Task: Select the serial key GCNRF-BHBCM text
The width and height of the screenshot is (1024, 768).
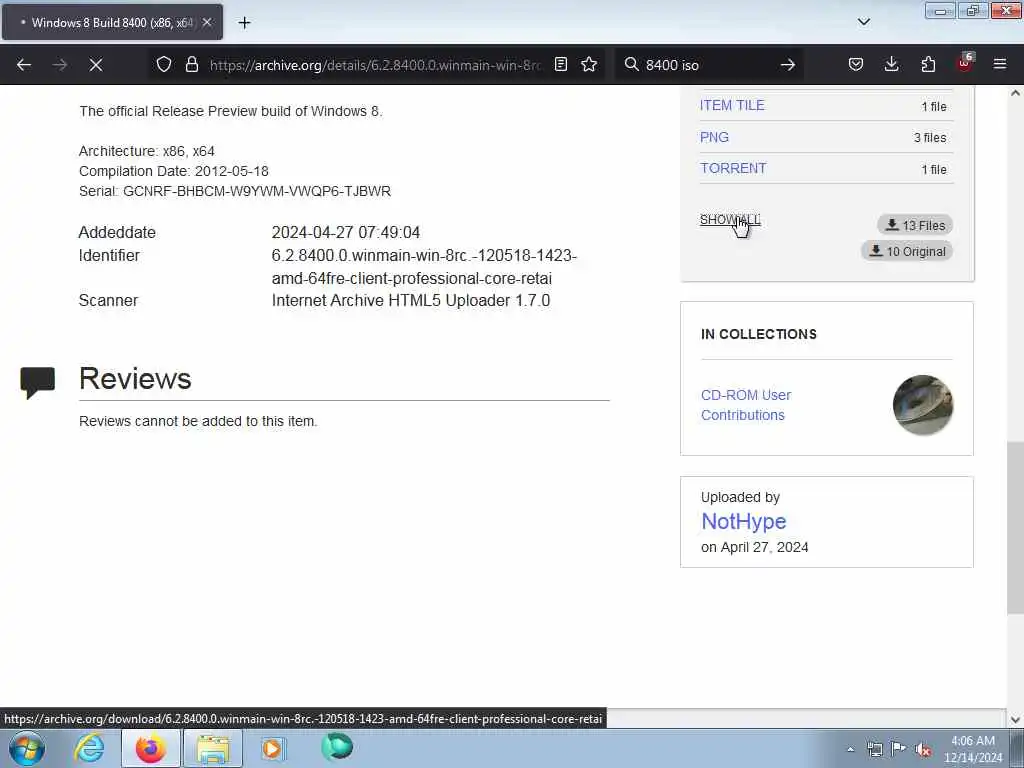Action: (257, 191)
